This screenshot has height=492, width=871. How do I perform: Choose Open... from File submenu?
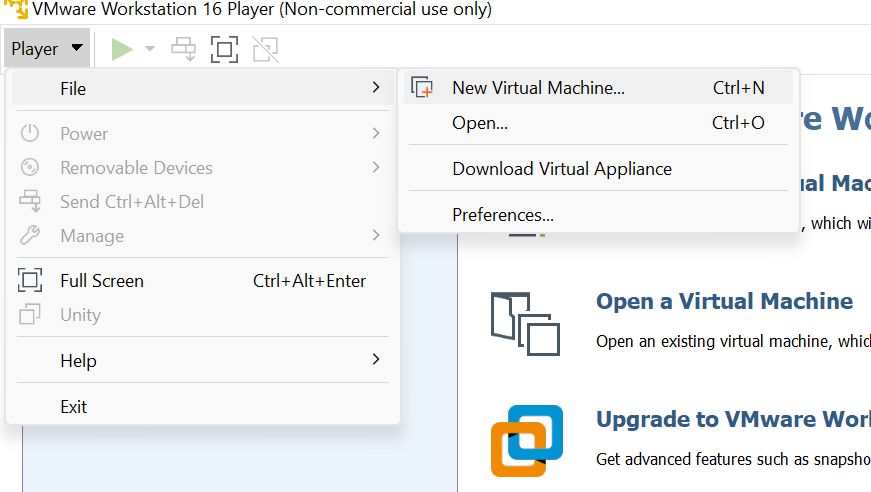[x=598, y=123]
